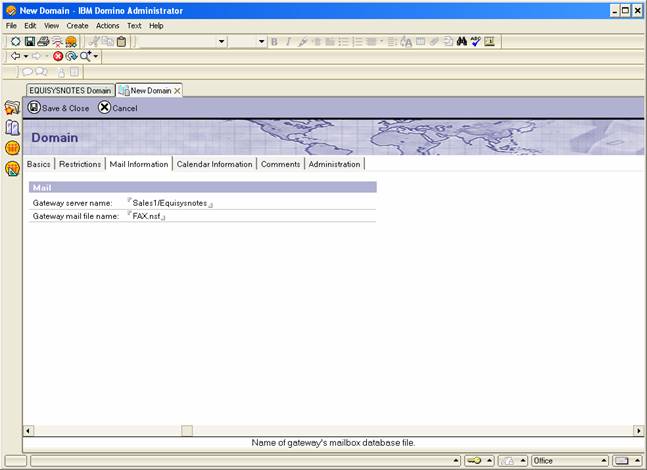Image resolution: width=647 pixels, height=470 pixels.
Task: Click the red Stop icon
Action: 58,56
